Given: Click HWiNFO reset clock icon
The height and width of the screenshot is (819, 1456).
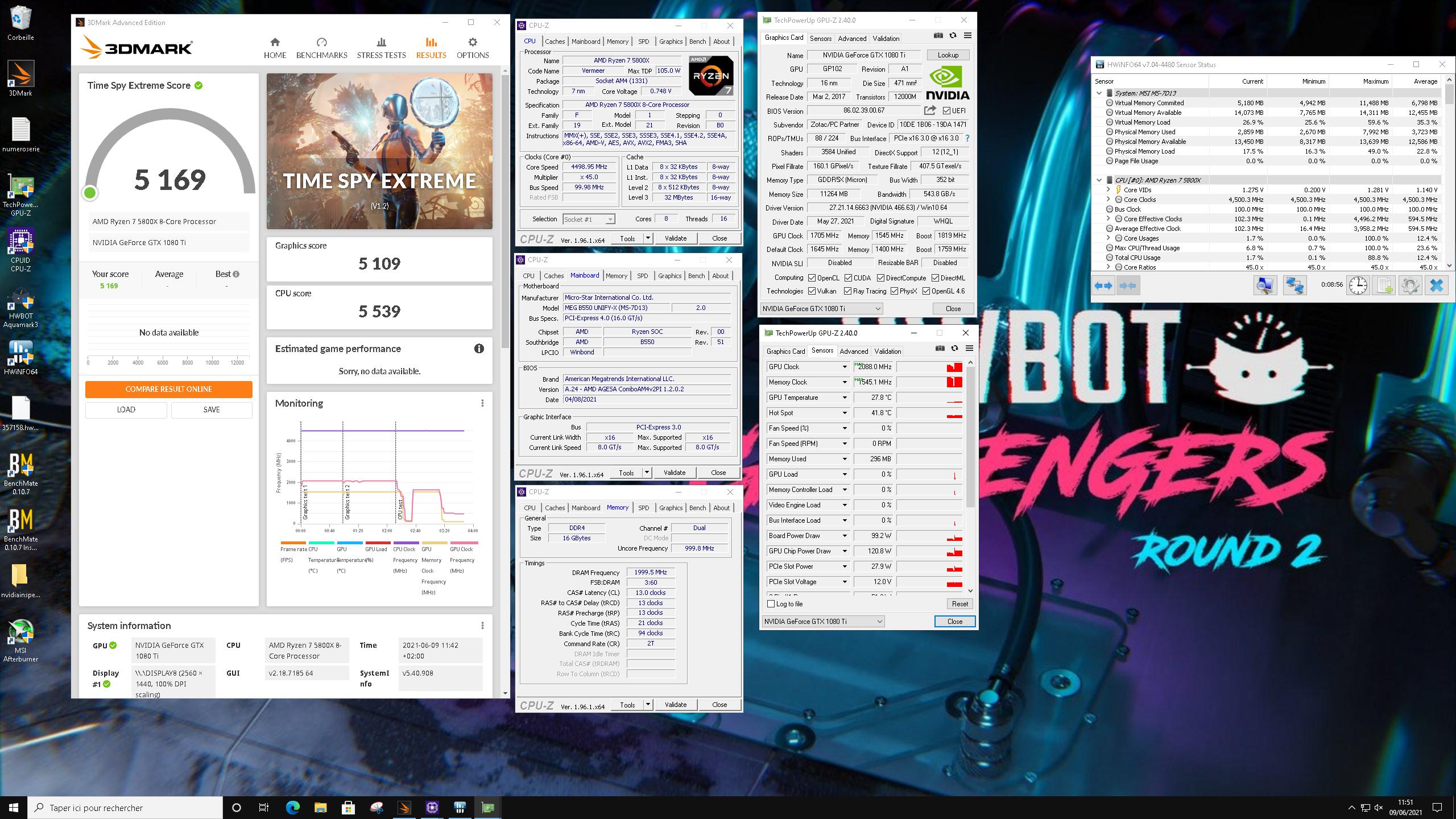Looking at the screenshot, I should (x=1358, y=286).
